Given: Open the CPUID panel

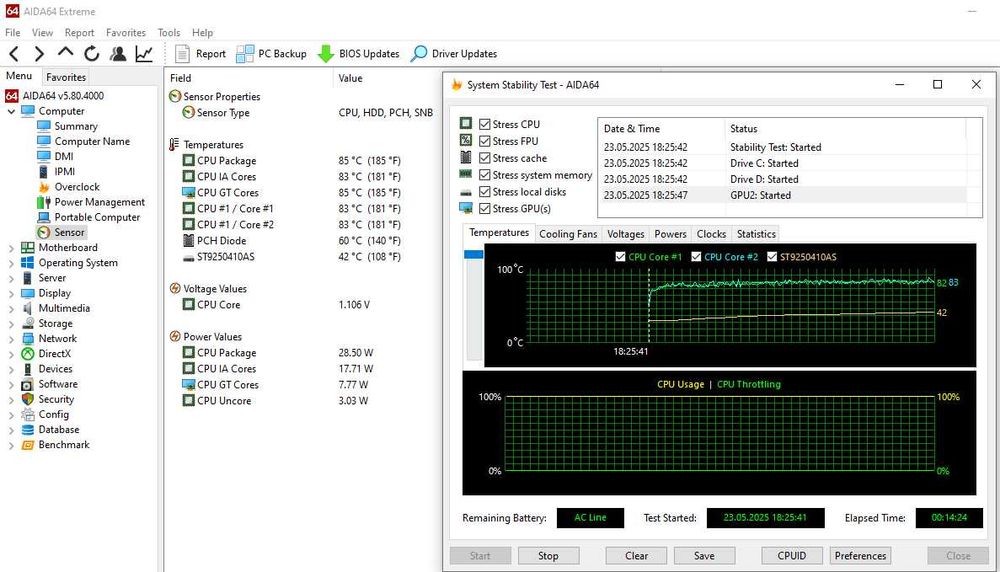Looking at the screenshot, I should click(791, 555).
